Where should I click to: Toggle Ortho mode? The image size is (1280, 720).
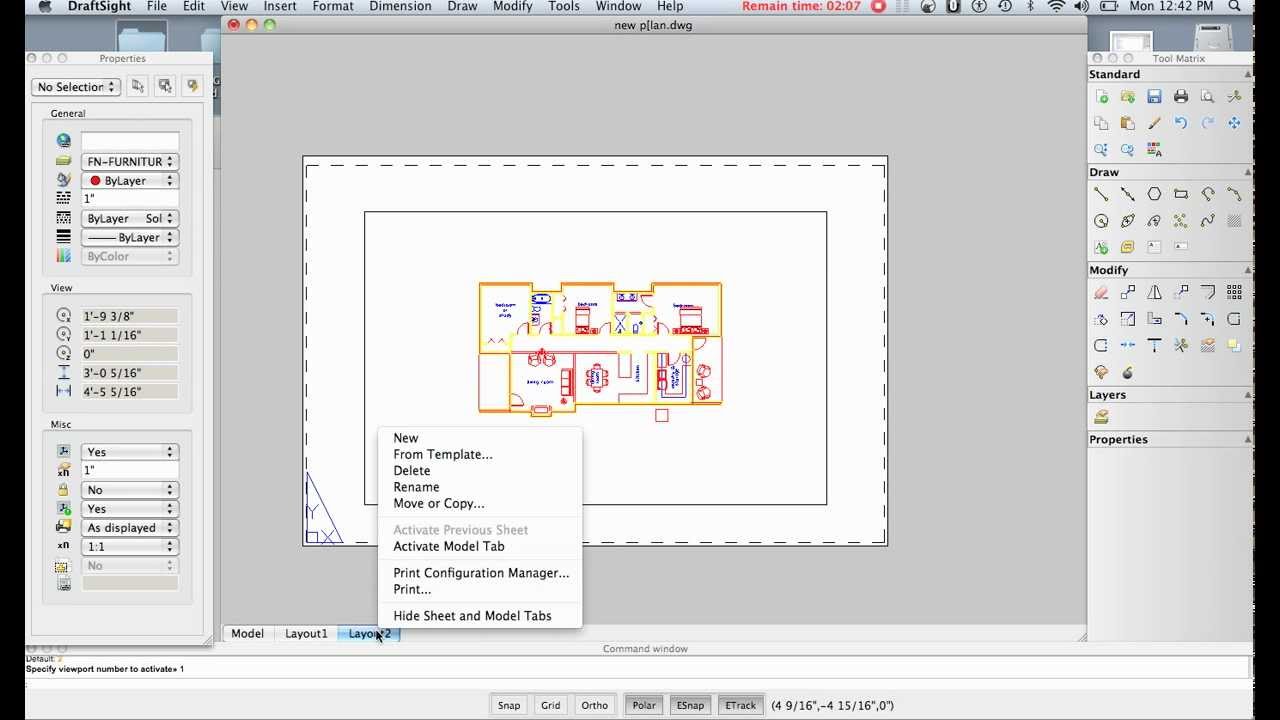click(x=595, y=705)
